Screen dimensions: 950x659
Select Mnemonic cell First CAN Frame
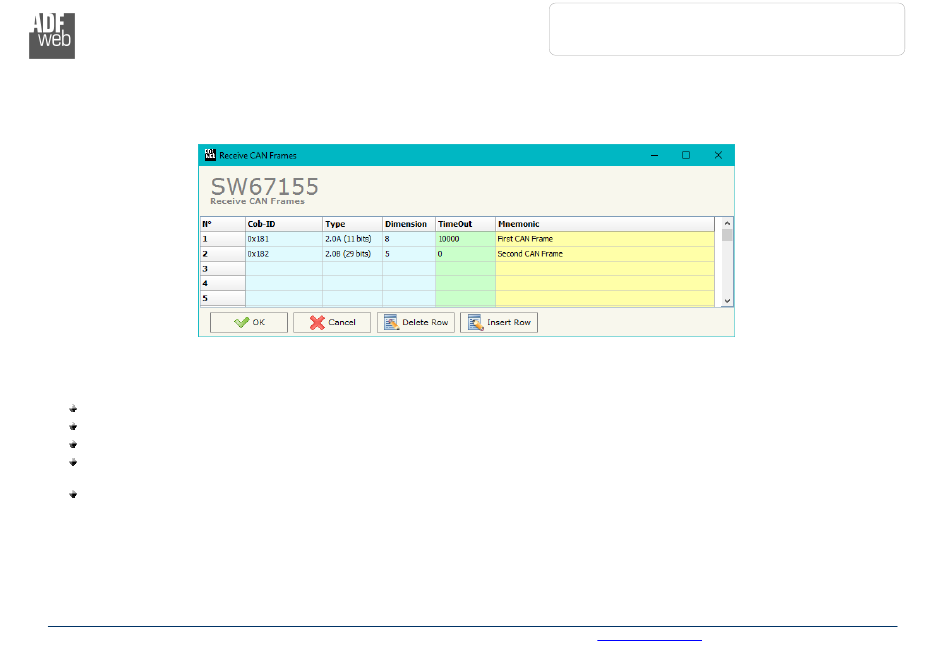(x=605, y=239)
